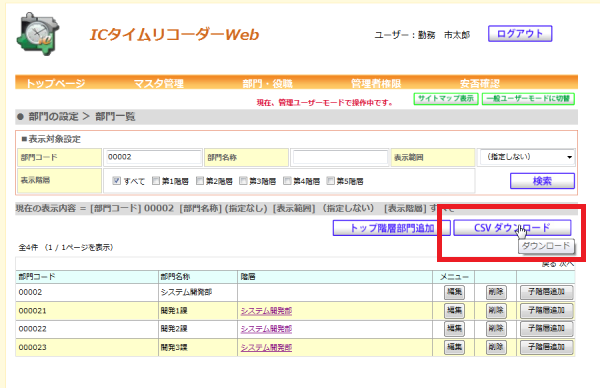The image size is (600, 388).
Task: Click 編集 for department 000021
Action: (x=454, y=311)
